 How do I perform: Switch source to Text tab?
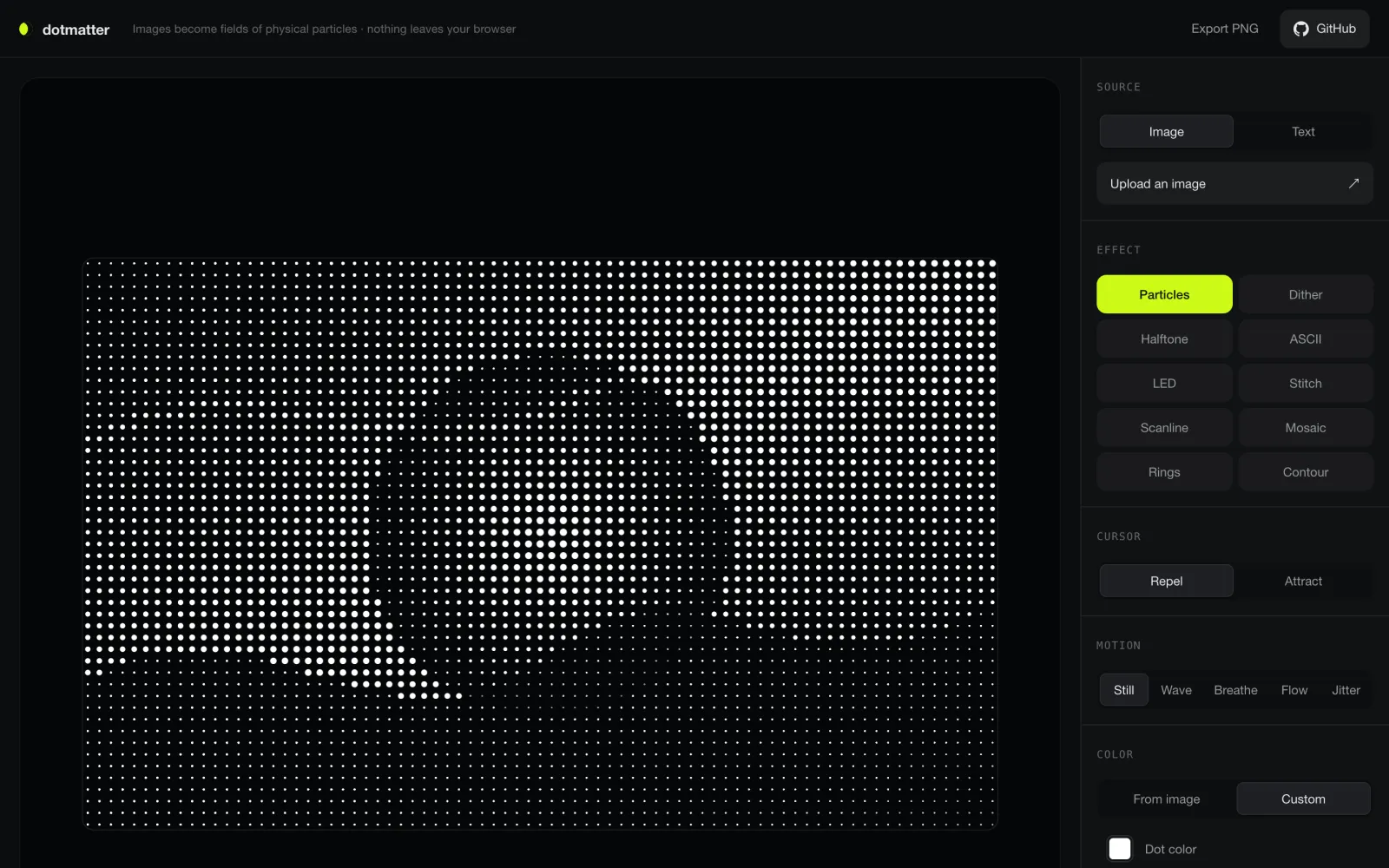(x=1303, y=131)
